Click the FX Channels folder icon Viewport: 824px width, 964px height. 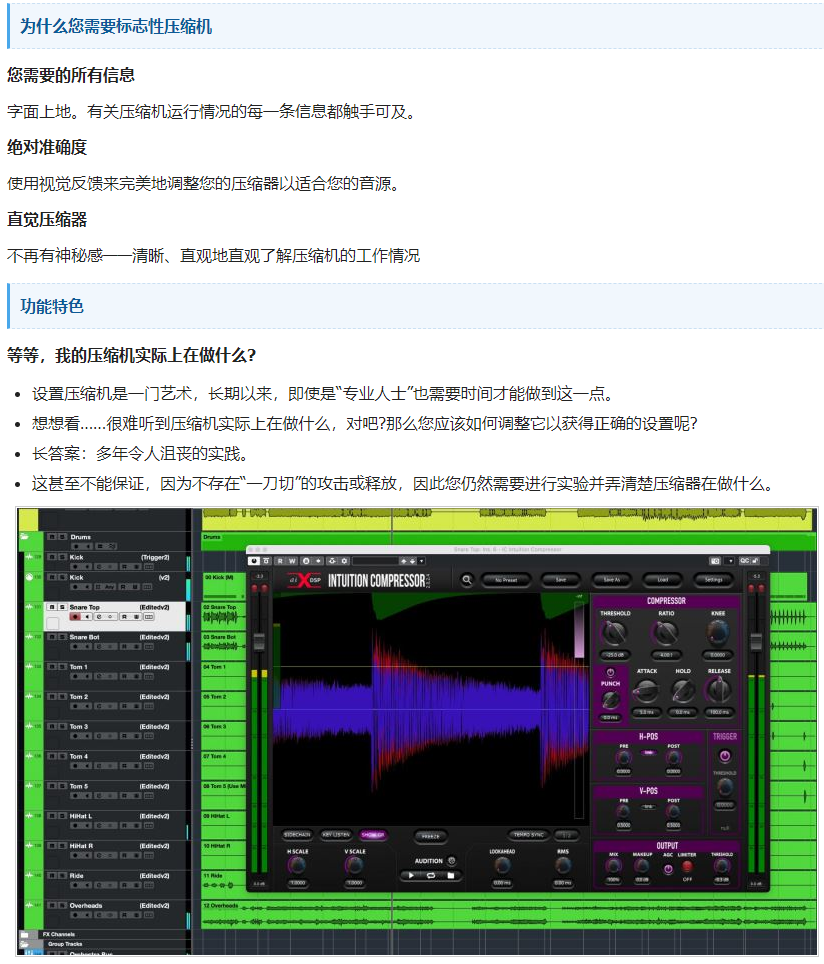25,934
